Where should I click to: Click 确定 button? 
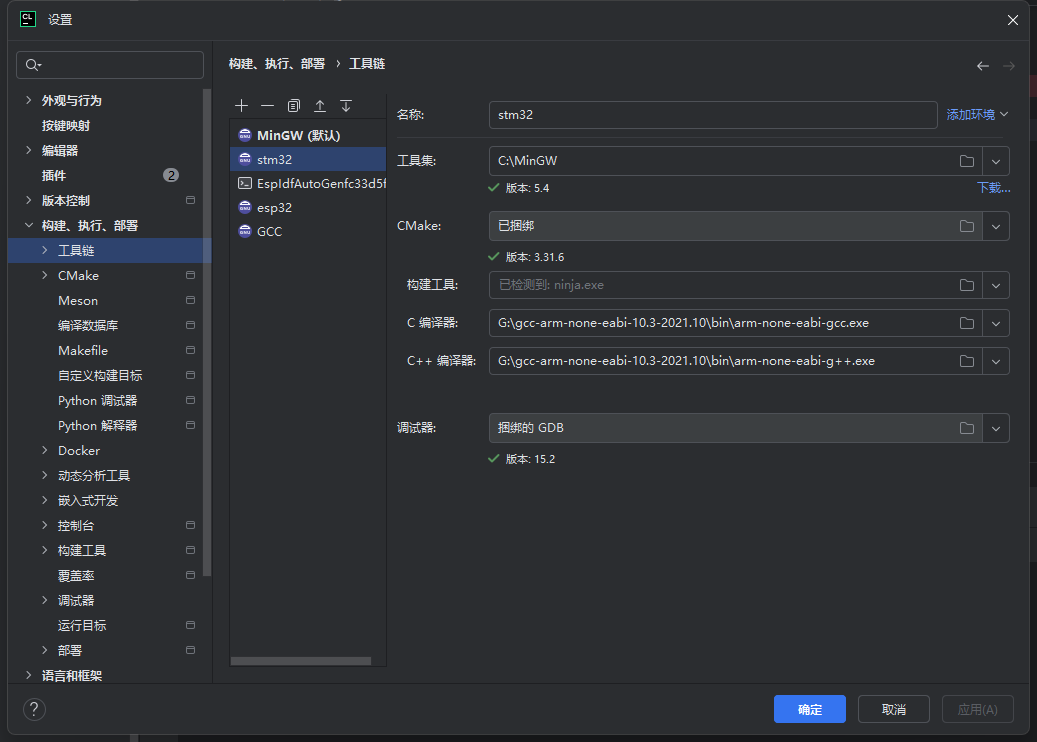click(x=809, y=710)
